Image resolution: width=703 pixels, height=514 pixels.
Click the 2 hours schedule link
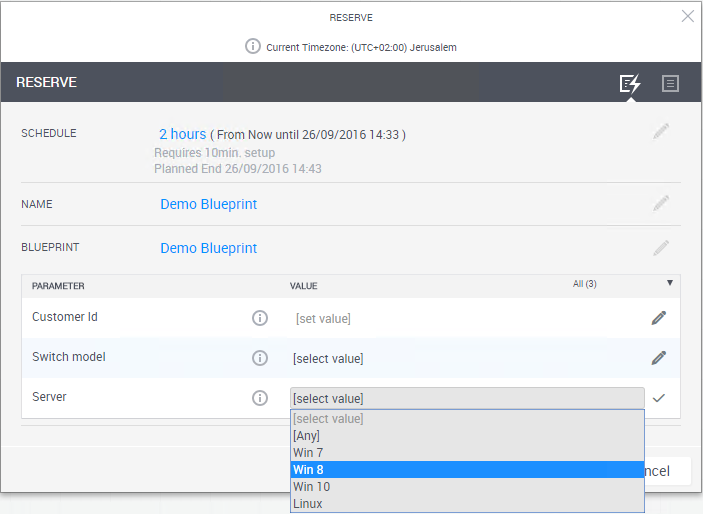(x=182, y=134)
